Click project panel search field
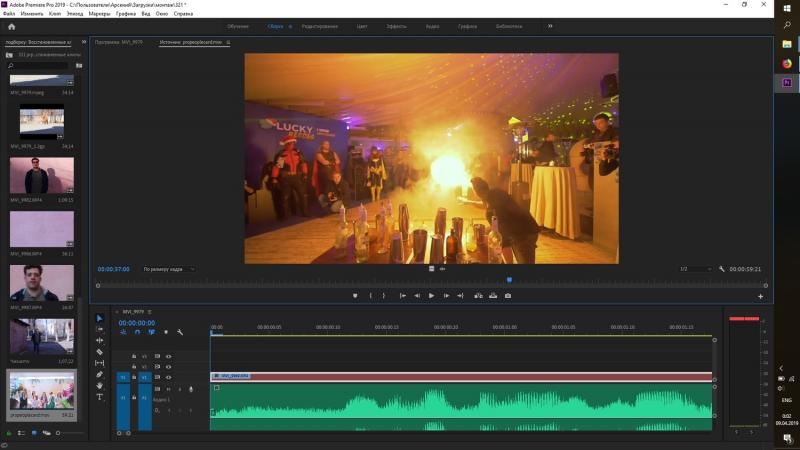This screenshot has height=450, width=800. 39,65
